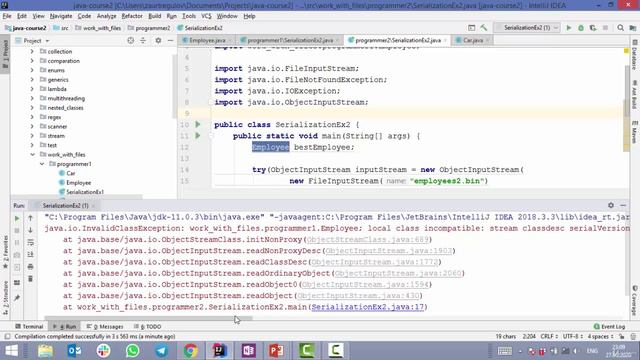Switch to the Car.java editor tab
Screen dimensions: 640x360
(473, 40)
